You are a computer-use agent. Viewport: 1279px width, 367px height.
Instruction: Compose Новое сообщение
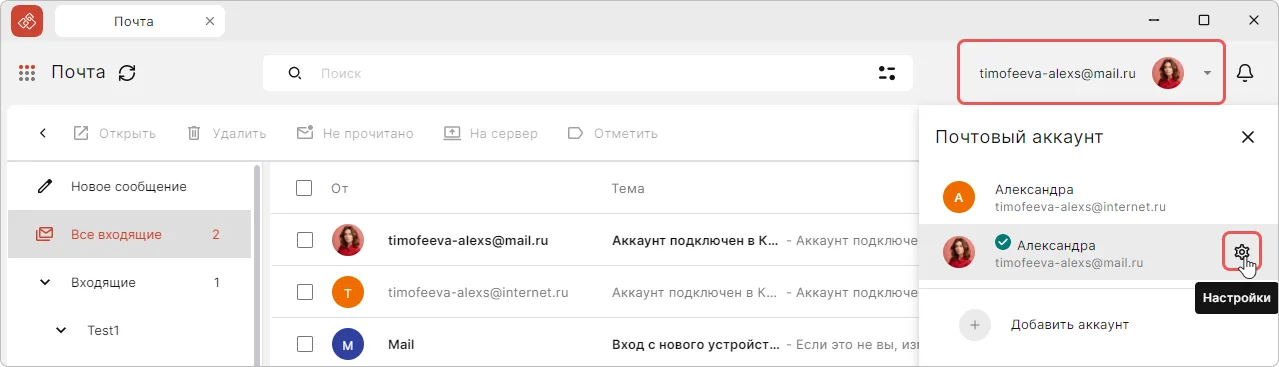click(129, 187)
